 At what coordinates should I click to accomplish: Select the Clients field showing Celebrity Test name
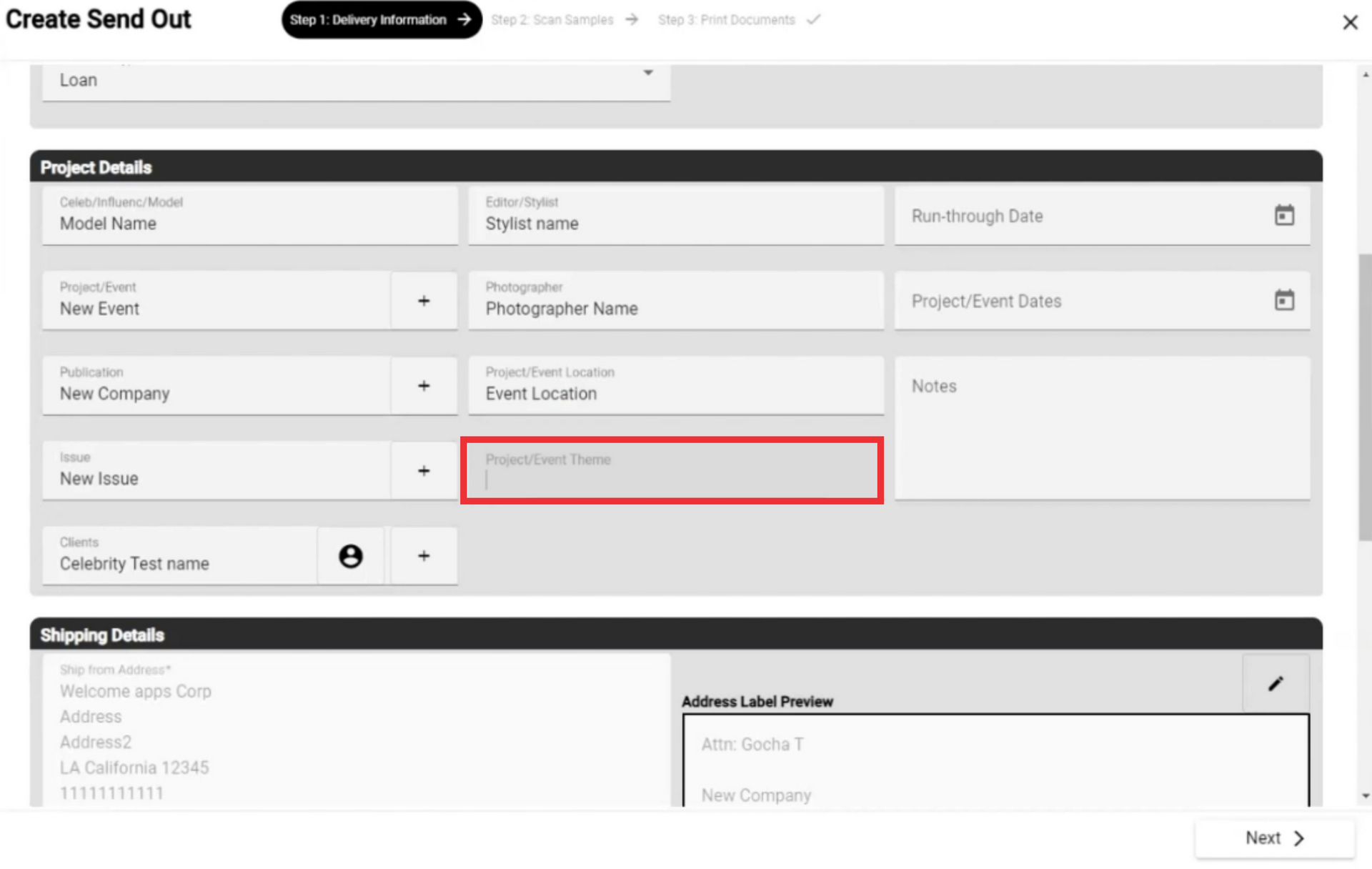coord(179,556)
